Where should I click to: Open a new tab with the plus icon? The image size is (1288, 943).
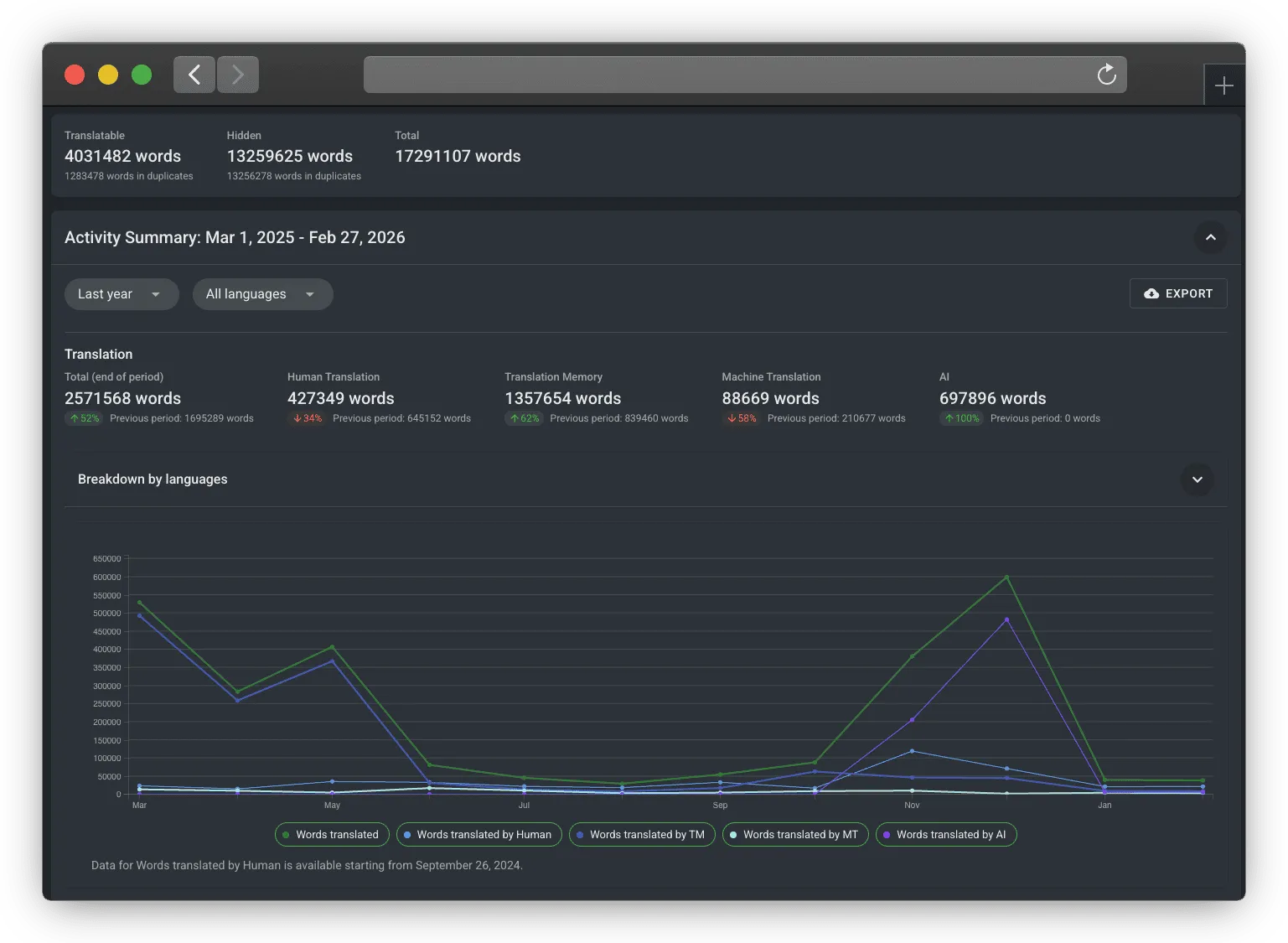pyautogui.click(x=1223, y=84)
